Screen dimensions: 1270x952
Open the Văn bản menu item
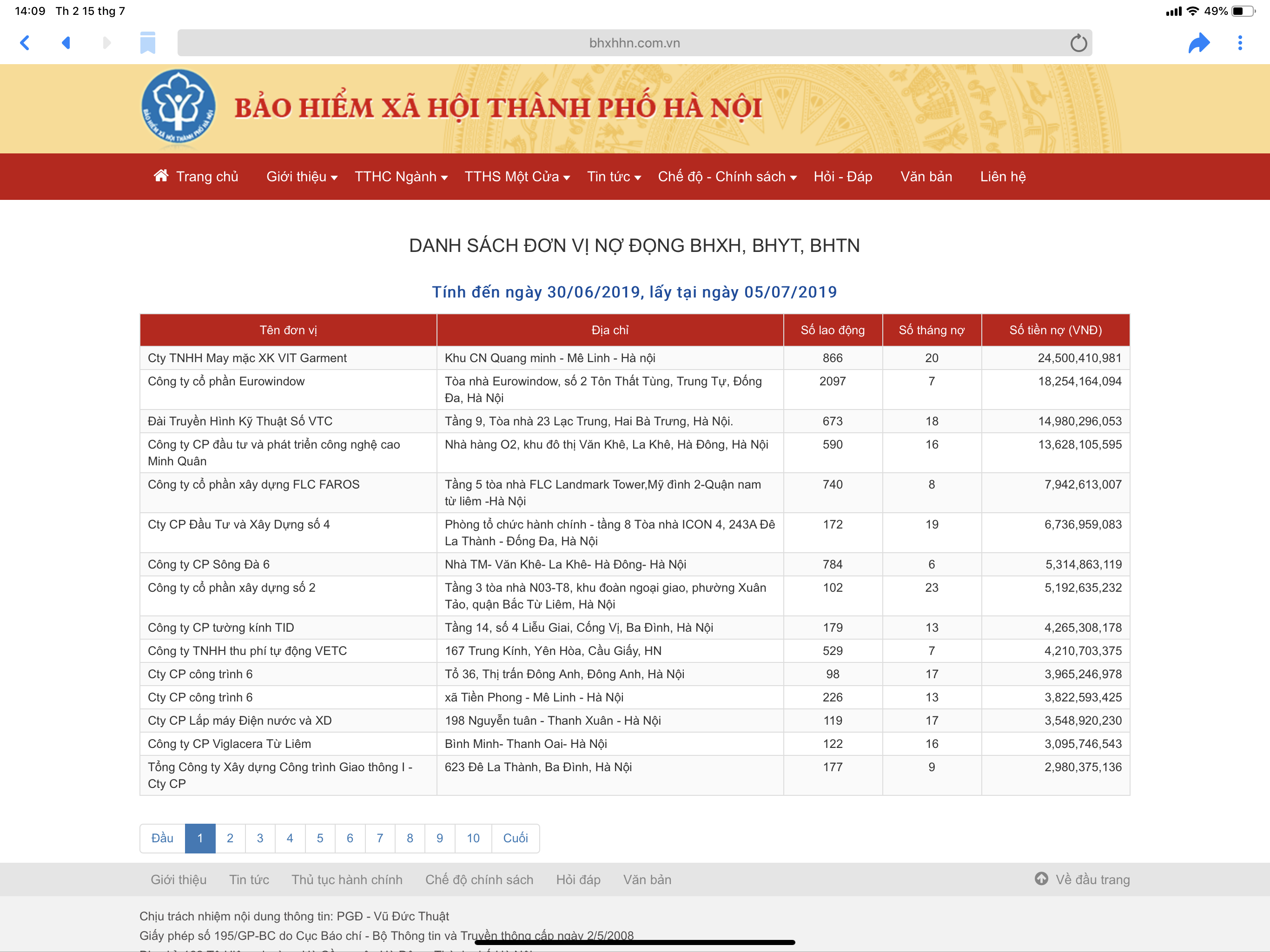pos(926,177)
